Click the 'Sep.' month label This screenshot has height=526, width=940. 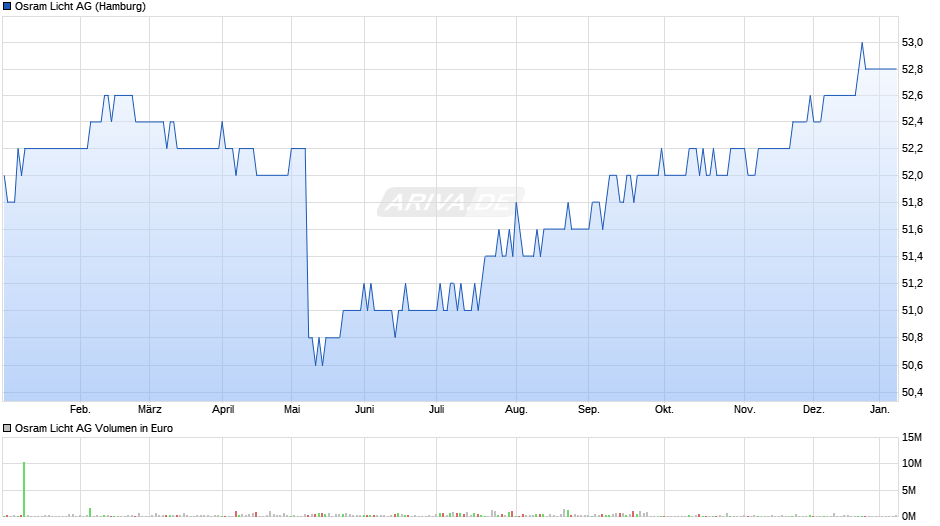coord(589,409)
